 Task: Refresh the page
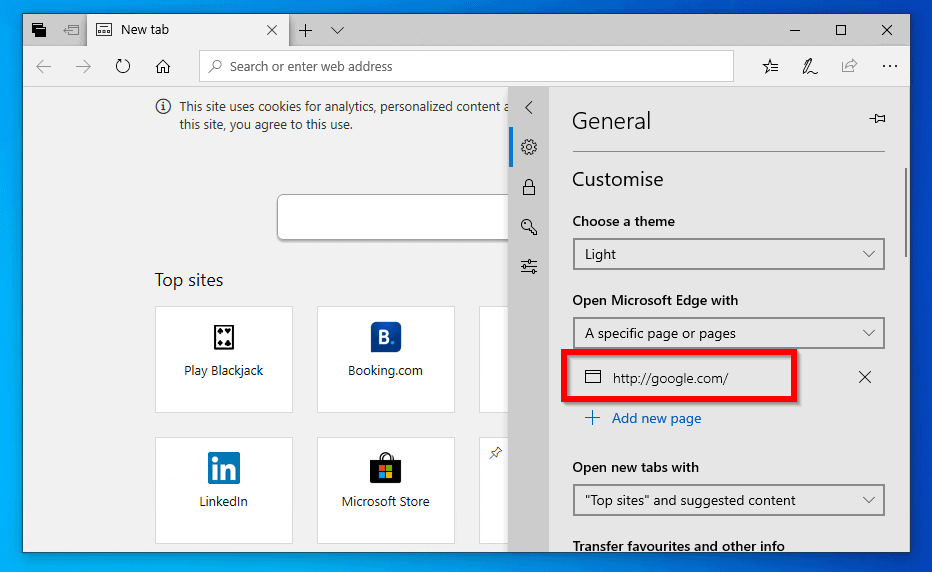(123, 66)
